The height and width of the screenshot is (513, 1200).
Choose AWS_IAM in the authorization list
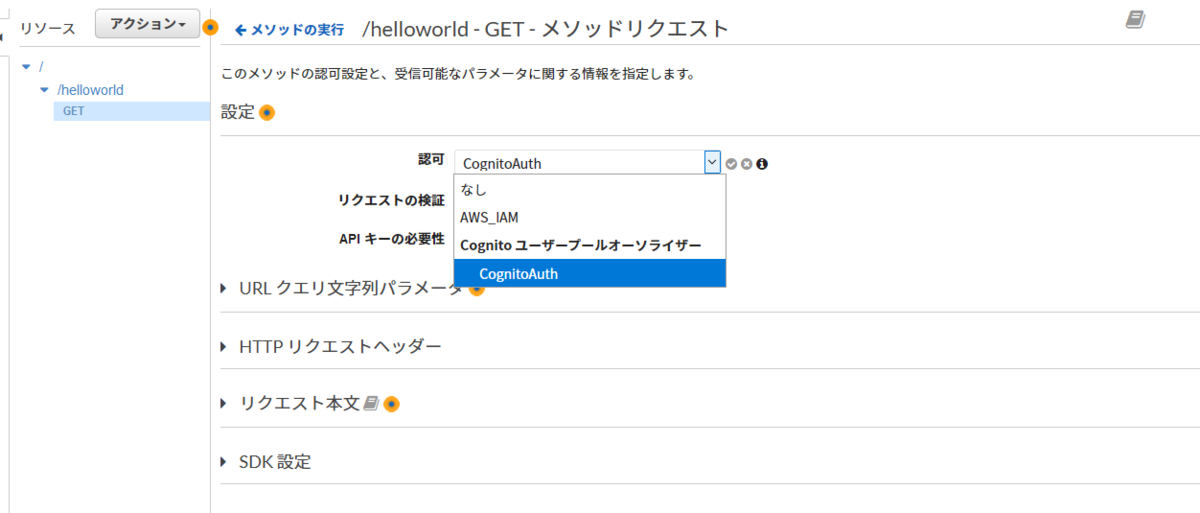point(590,217)
